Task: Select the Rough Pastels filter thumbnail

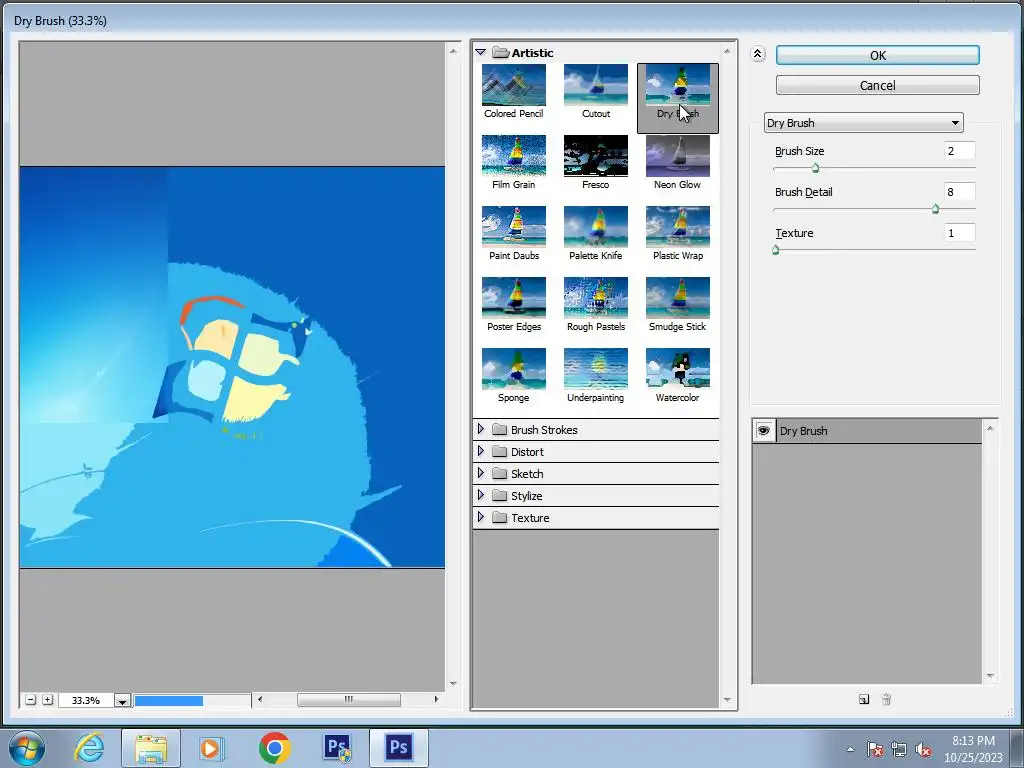Action: (x=596, y=298)
